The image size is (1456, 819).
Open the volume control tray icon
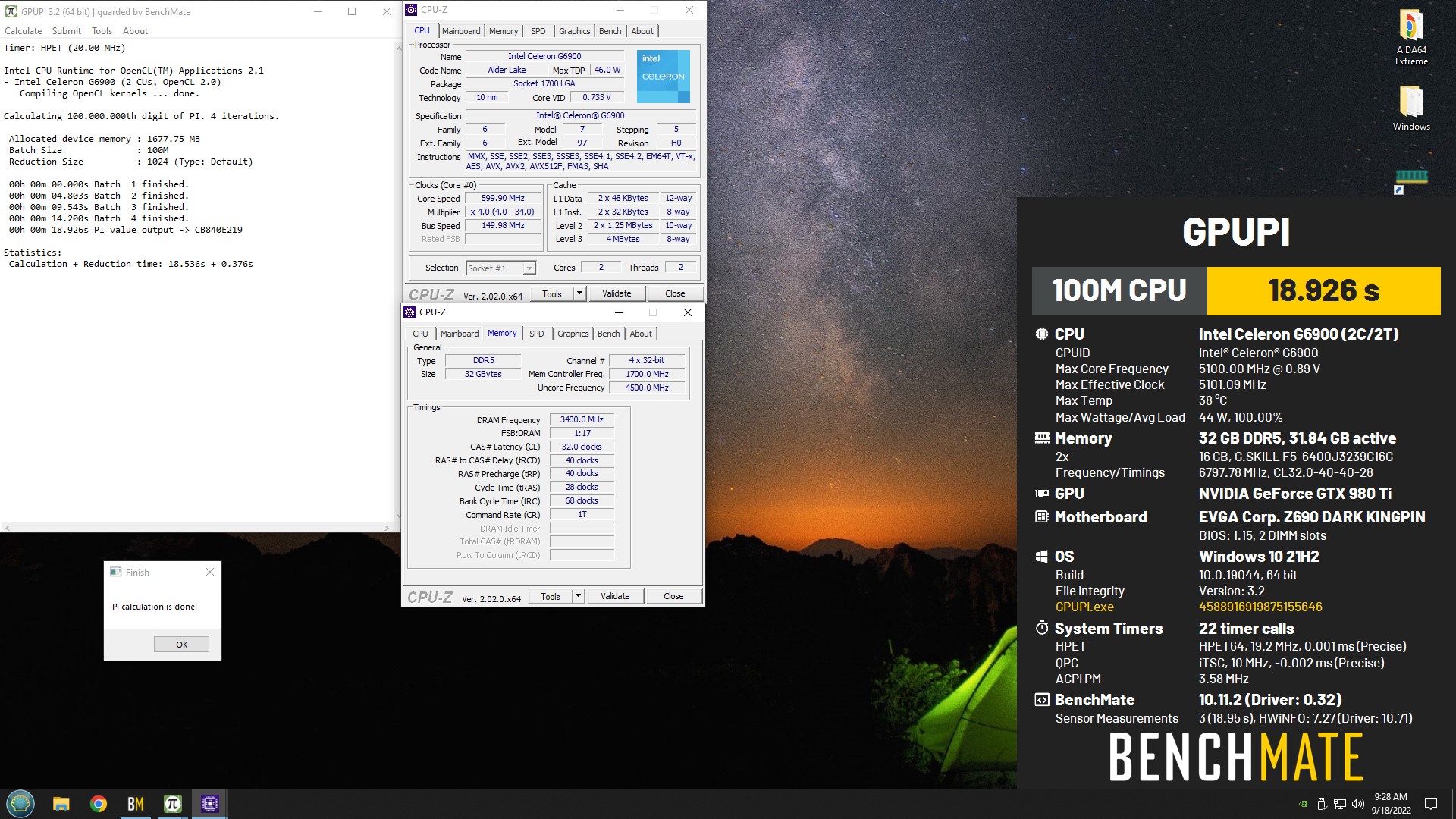click(x=1358, y=804)
